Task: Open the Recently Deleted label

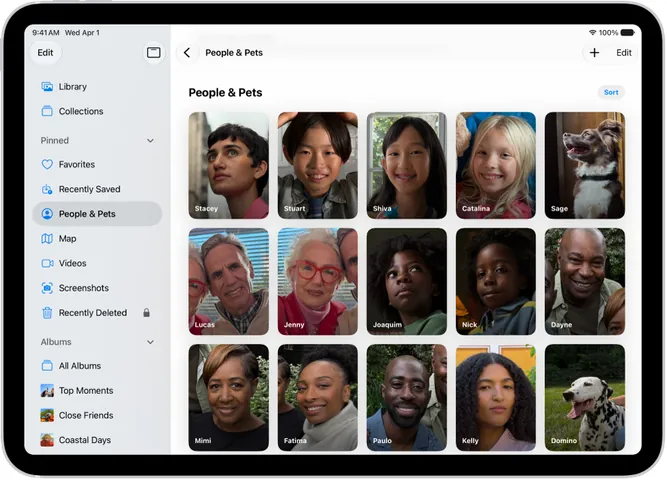Action: click(x=93, y=313)
